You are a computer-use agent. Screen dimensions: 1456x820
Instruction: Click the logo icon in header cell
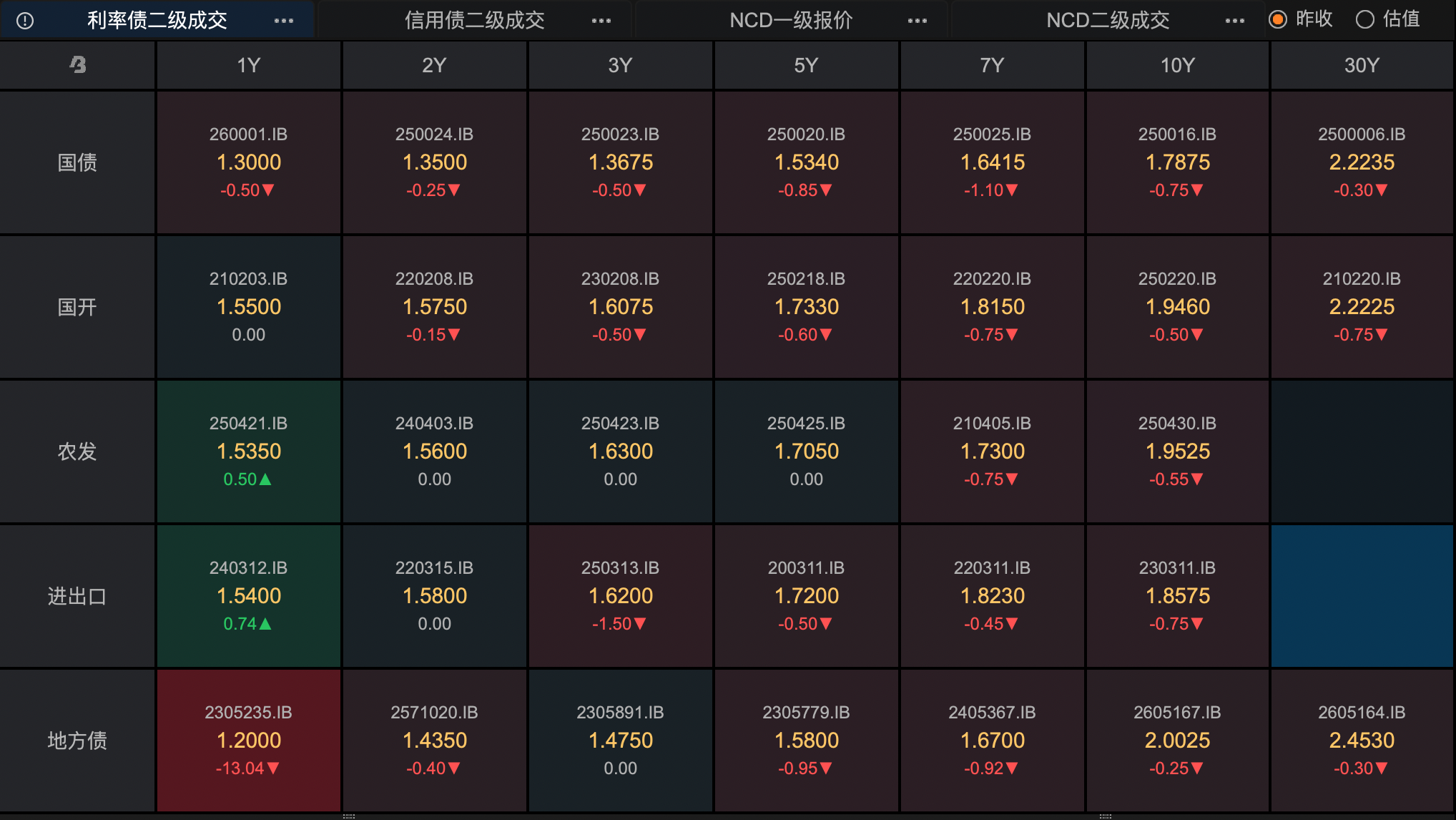click(77, 65)
